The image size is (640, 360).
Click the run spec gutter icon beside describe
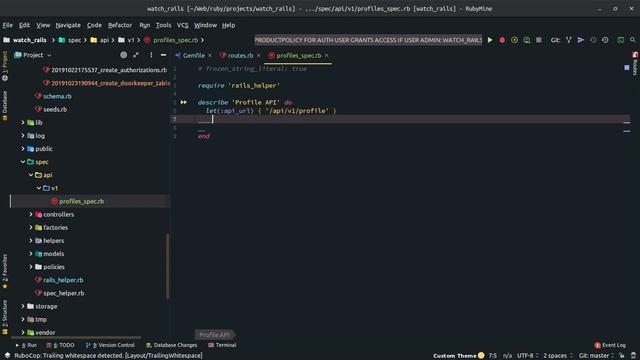[x=184, y=102]
